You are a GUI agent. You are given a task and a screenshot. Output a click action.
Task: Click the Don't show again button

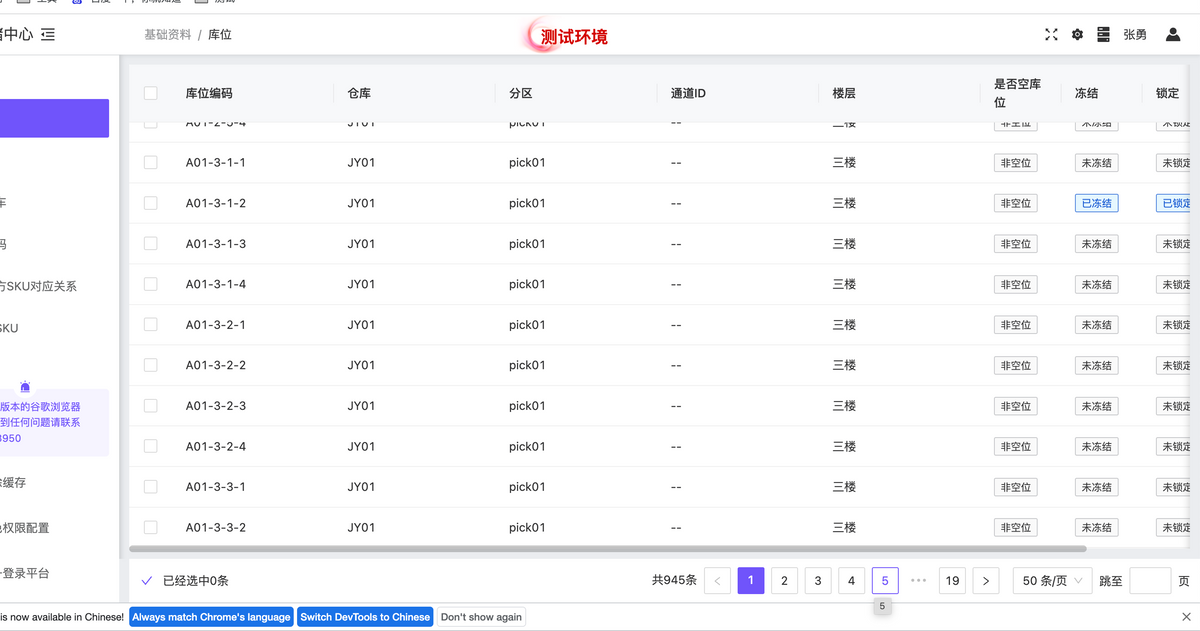481,617
